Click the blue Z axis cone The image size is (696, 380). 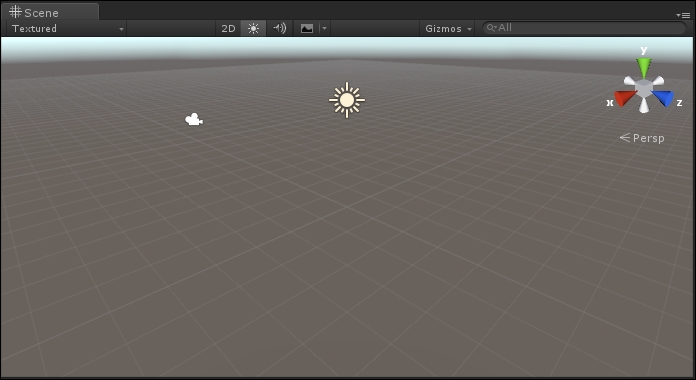click(664, 98)
